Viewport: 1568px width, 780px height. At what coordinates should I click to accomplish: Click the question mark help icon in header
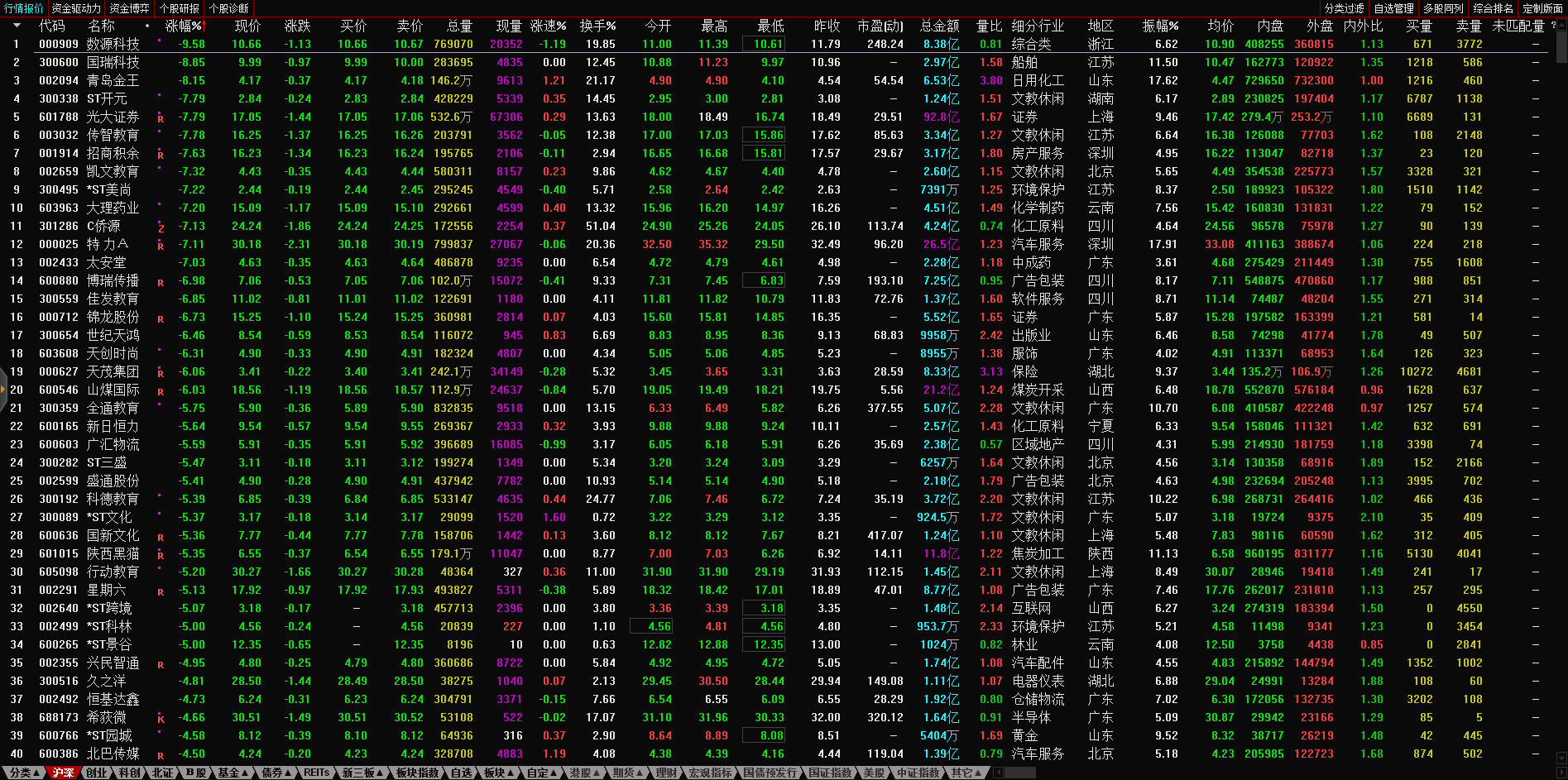pos(1553,26)
